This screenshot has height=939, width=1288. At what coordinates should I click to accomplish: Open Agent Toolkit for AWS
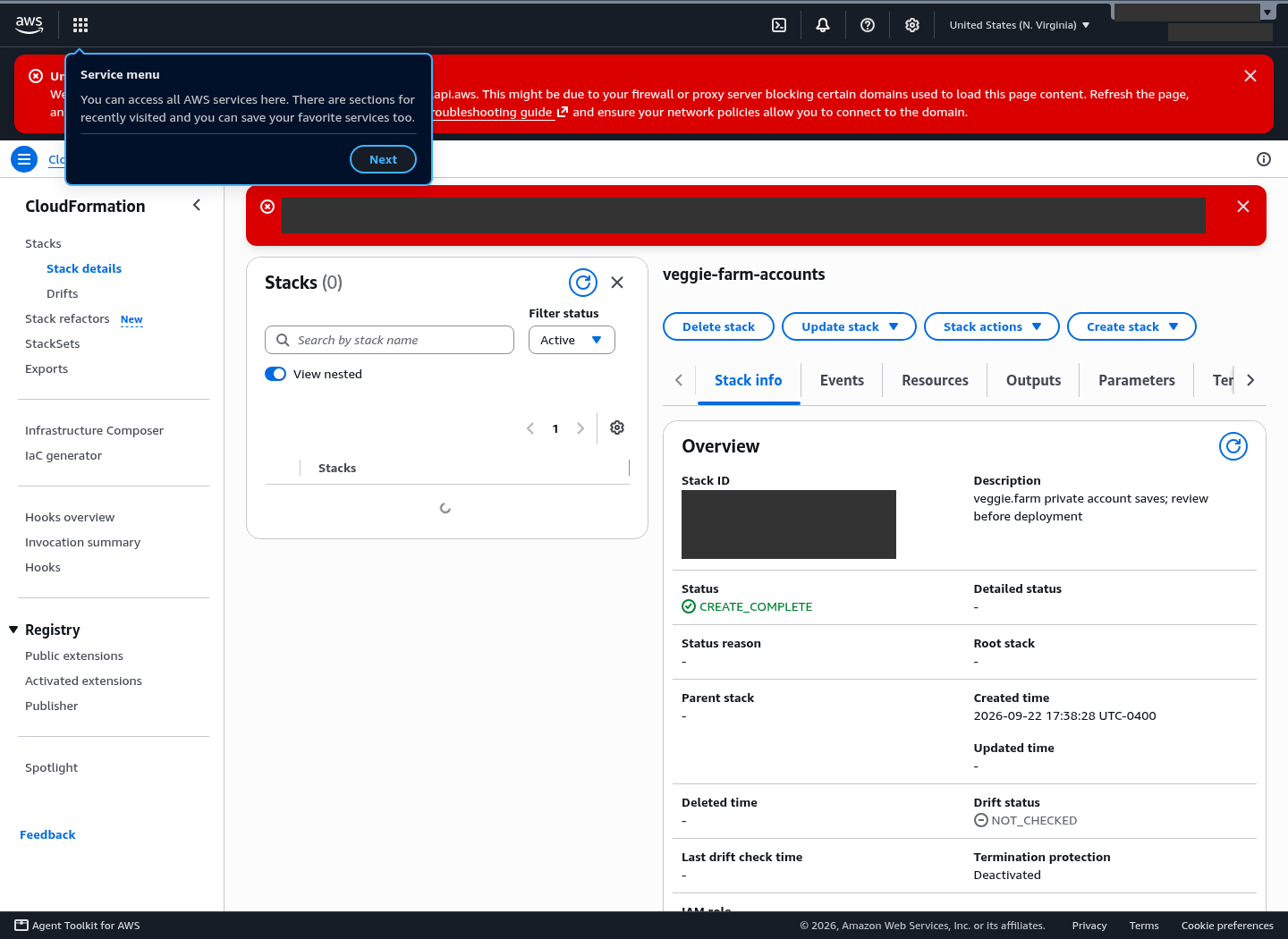point(77,926)
